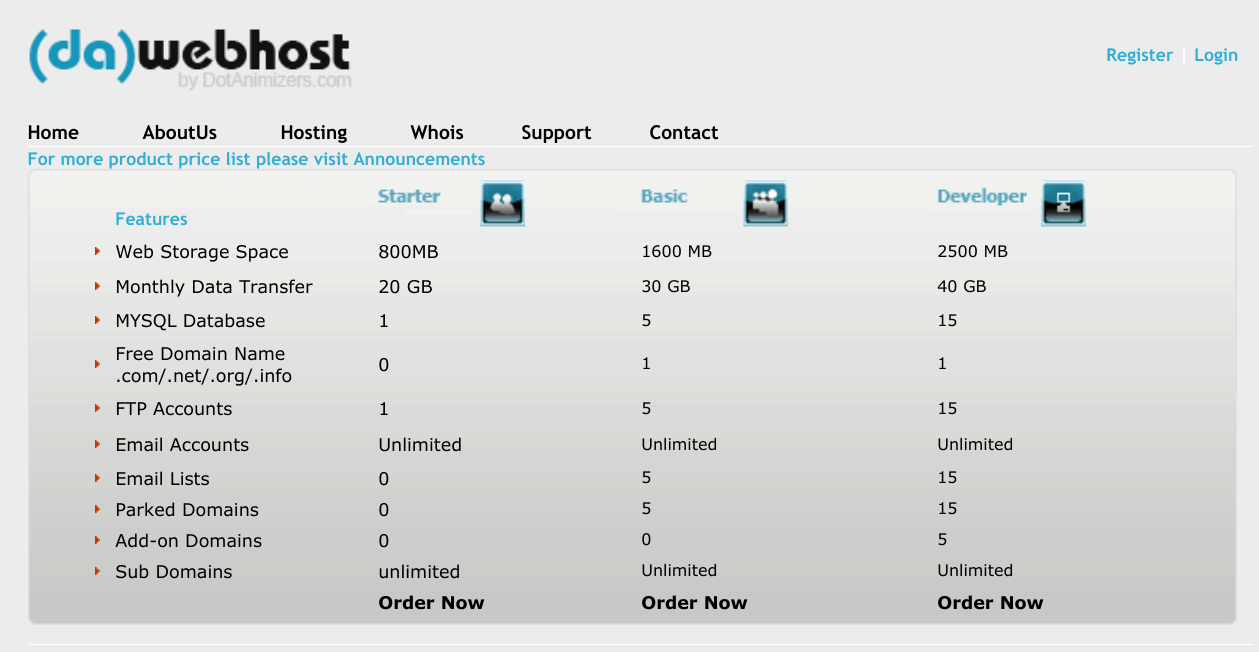Click Developer's Email Lists value 15
This screenshot has width=1259, height=652.
point(947,477)
